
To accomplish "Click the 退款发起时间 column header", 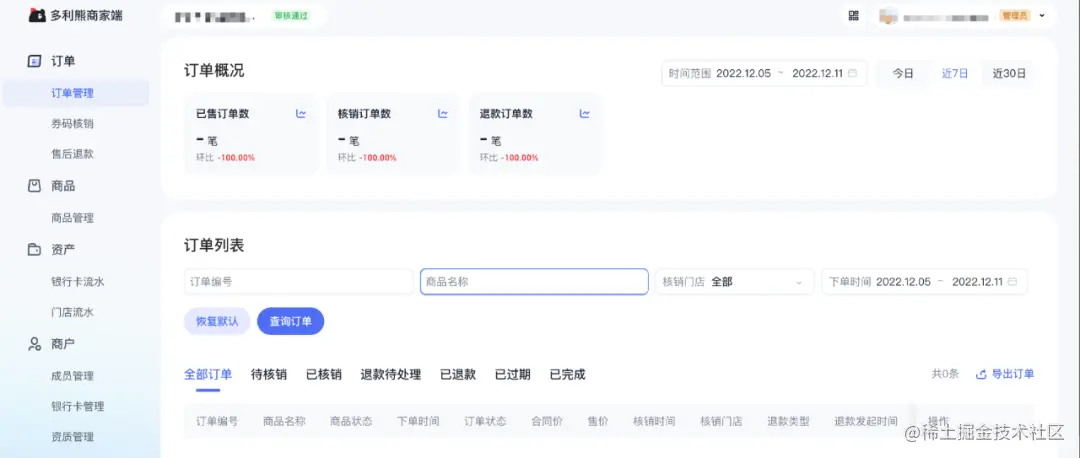I will pyautogui.click(x=866, y=421).
